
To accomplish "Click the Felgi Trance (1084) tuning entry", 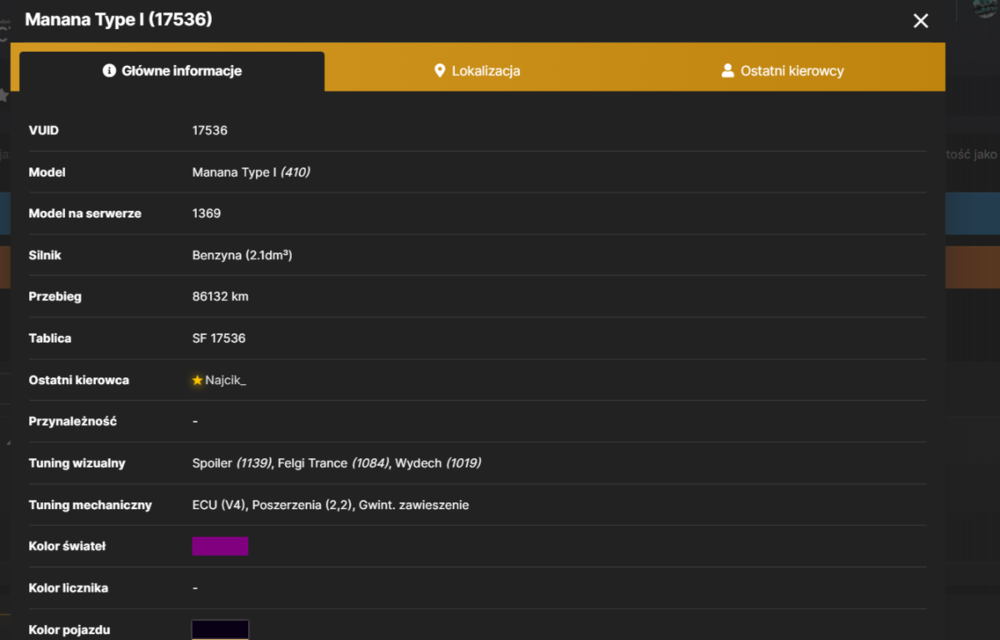I will pos(334,463).
